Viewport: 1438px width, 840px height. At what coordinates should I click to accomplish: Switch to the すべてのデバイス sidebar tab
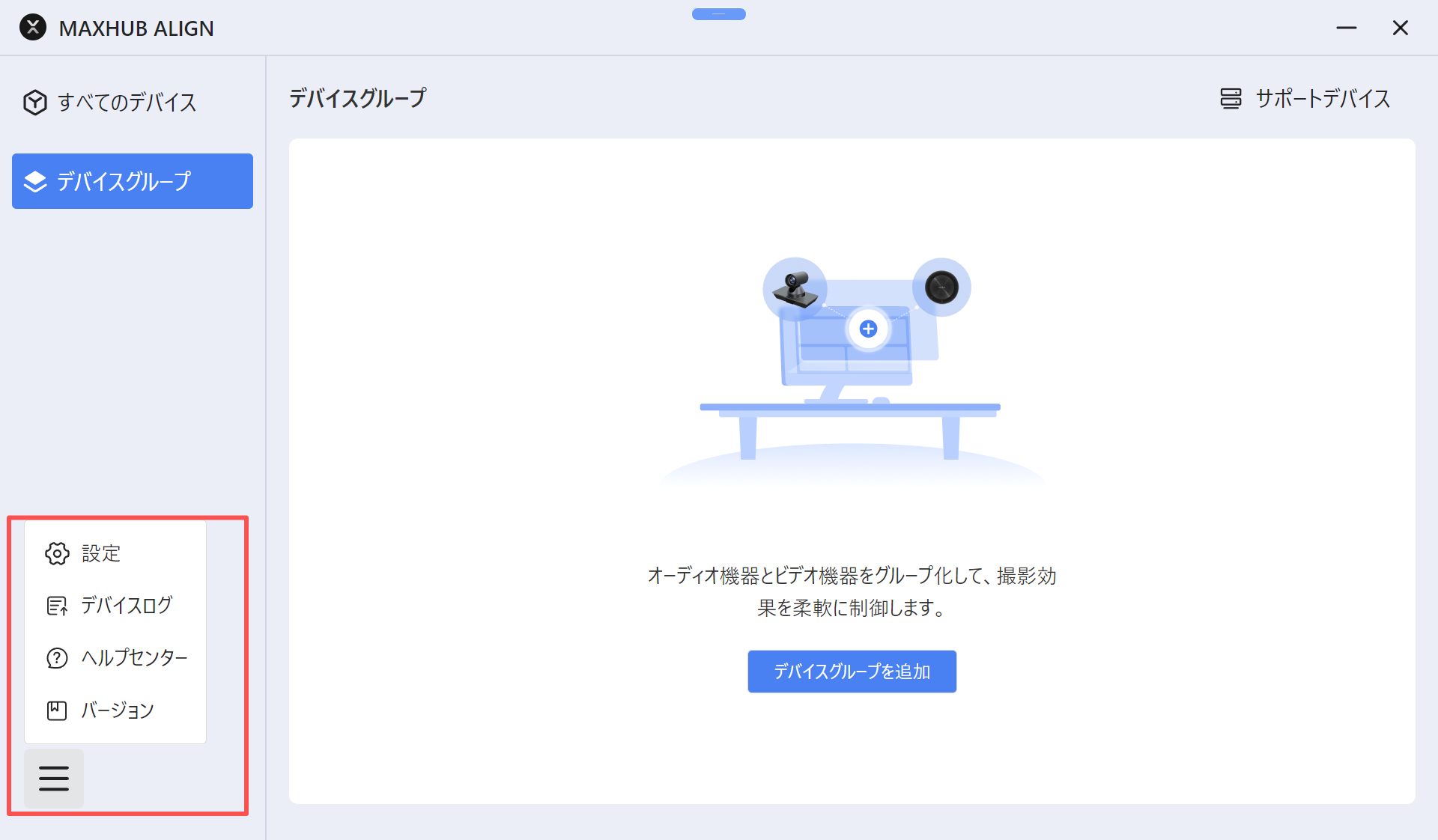[127, 102]
